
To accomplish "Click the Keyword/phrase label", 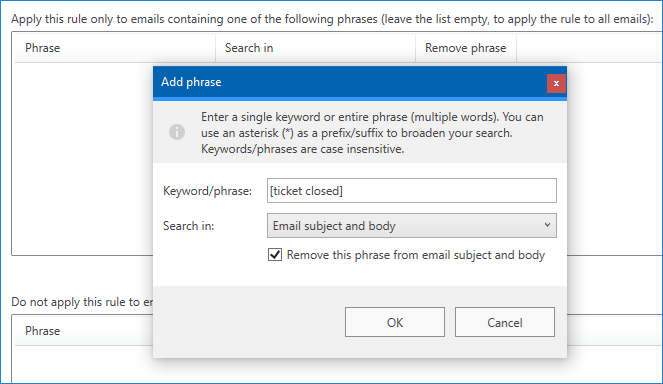I will pos(207,191).
